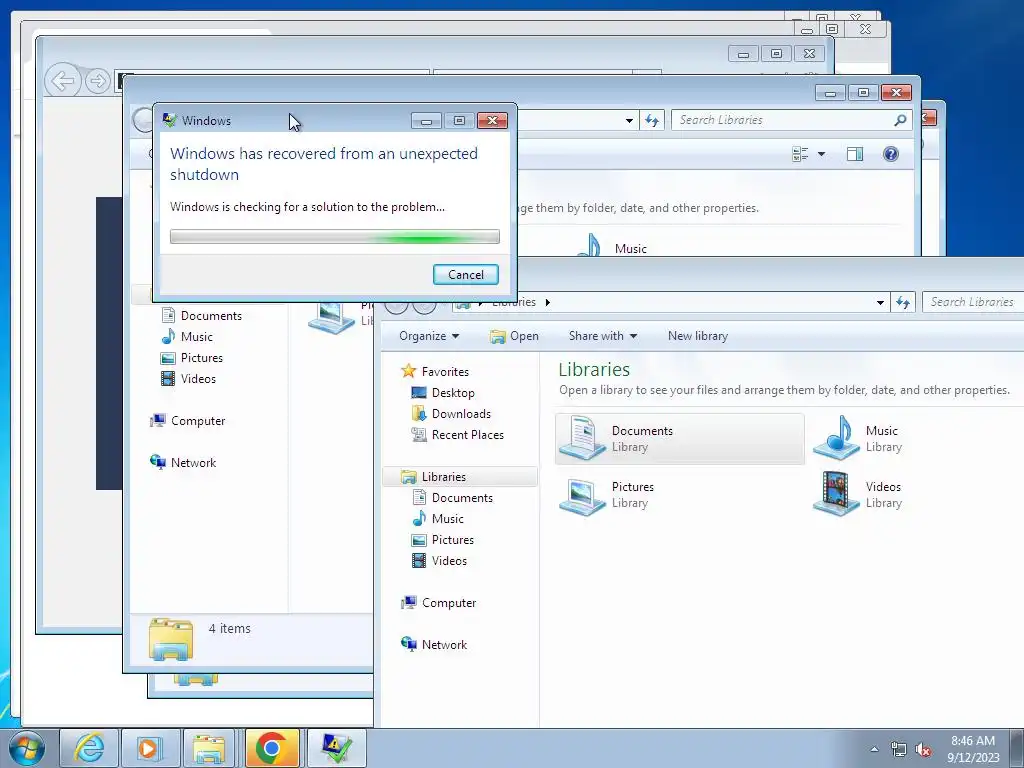The height and width of the screenshot is (768, 1024).
Task: Open address bar history dropdown in front window
Action: (x=880, y=302)
